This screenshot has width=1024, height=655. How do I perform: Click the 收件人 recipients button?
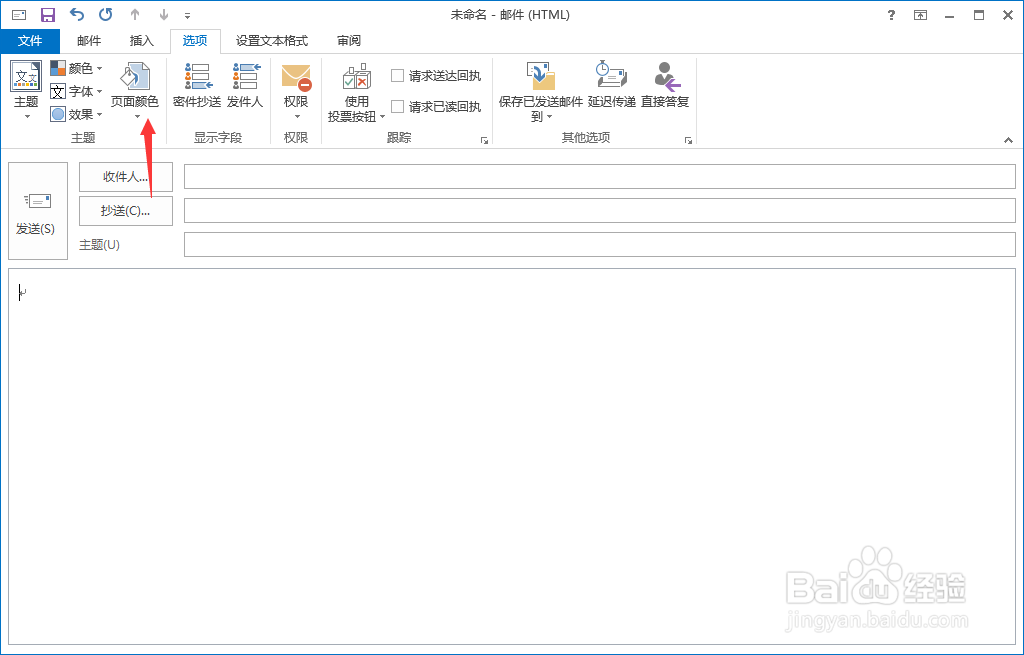(x=125, y=177)
